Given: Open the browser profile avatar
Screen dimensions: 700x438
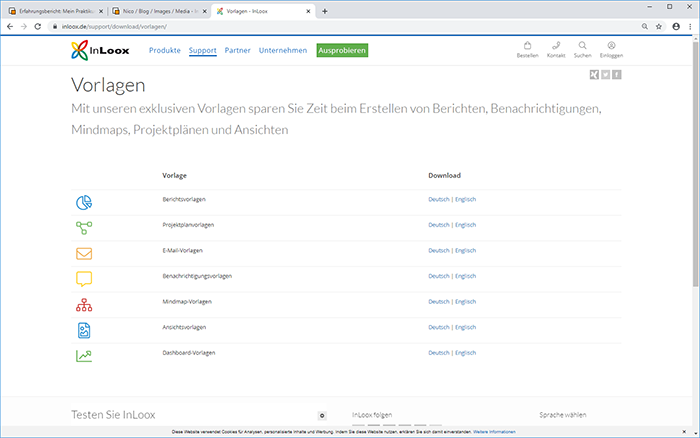Looking at the screenshot, I should click(676, 26).
